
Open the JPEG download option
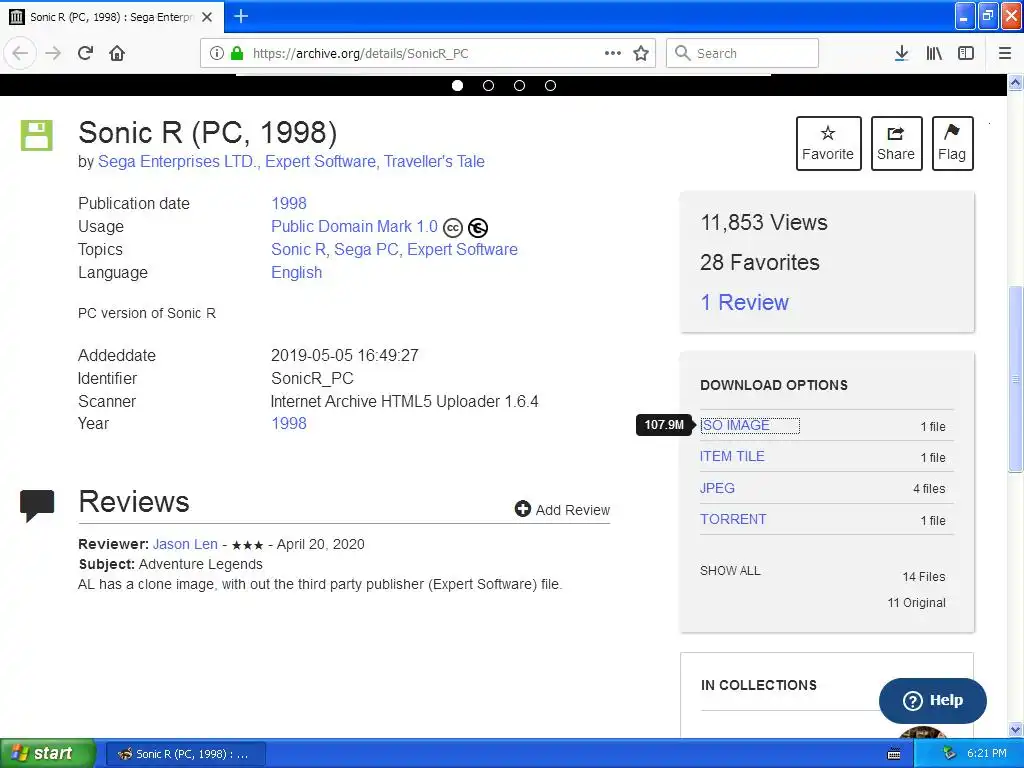pyautogui.click(x=717, y=488)
